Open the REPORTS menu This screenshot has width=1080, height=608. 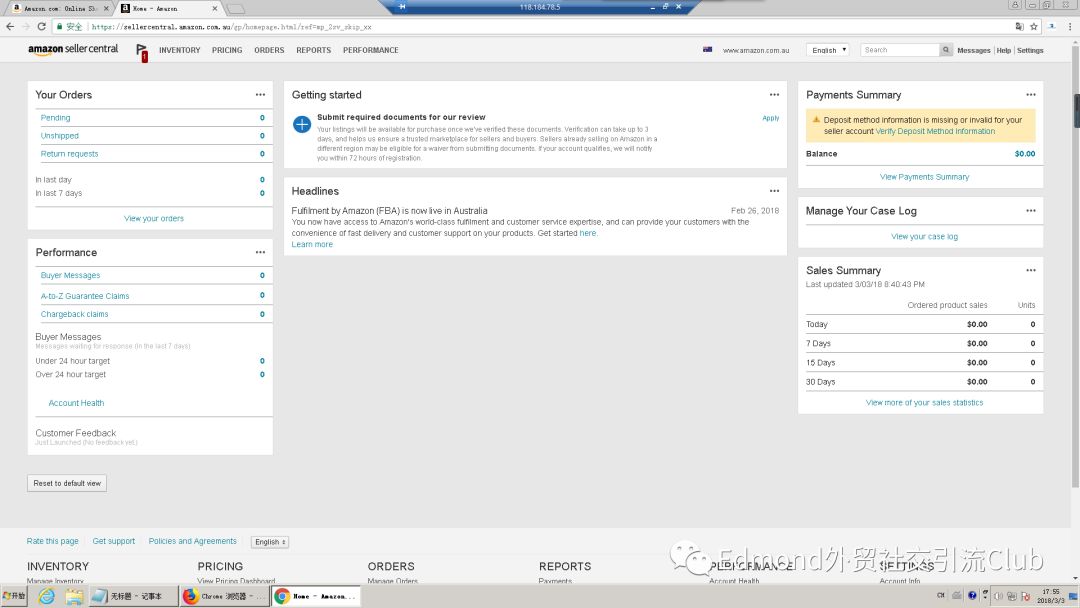click(x=313, y=50)
